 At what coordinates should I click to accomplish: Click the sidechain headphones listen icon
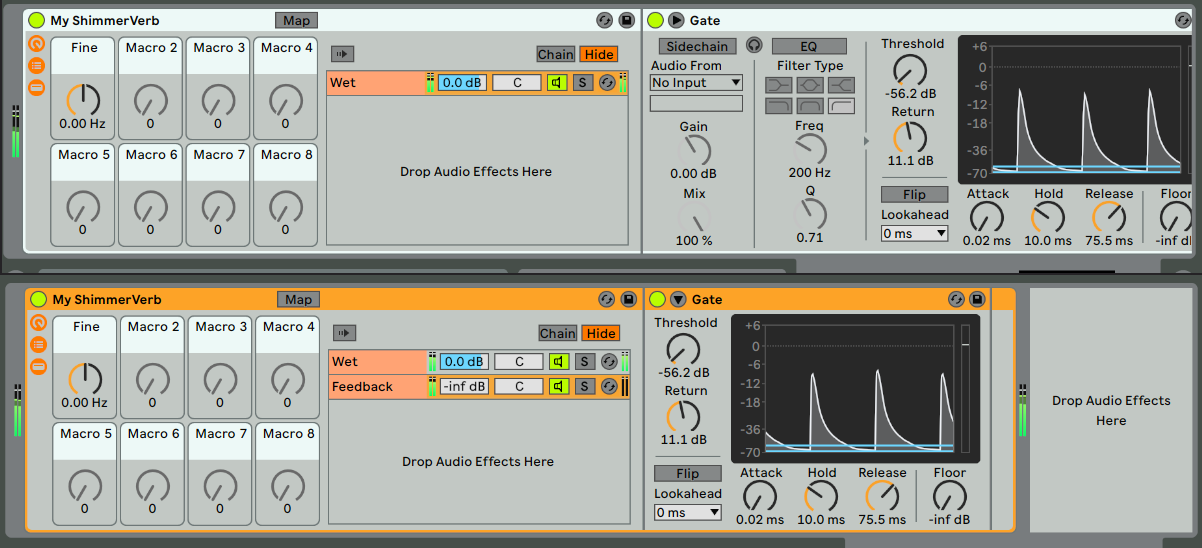754,46
